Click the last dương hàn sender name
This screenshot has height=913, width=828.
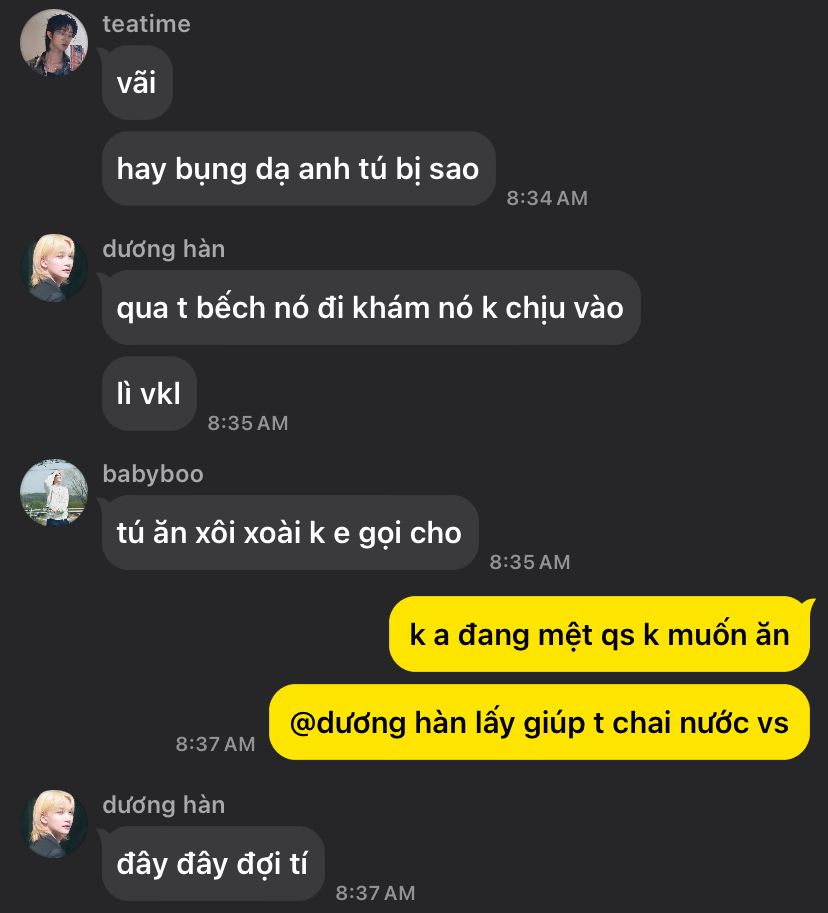164,805
